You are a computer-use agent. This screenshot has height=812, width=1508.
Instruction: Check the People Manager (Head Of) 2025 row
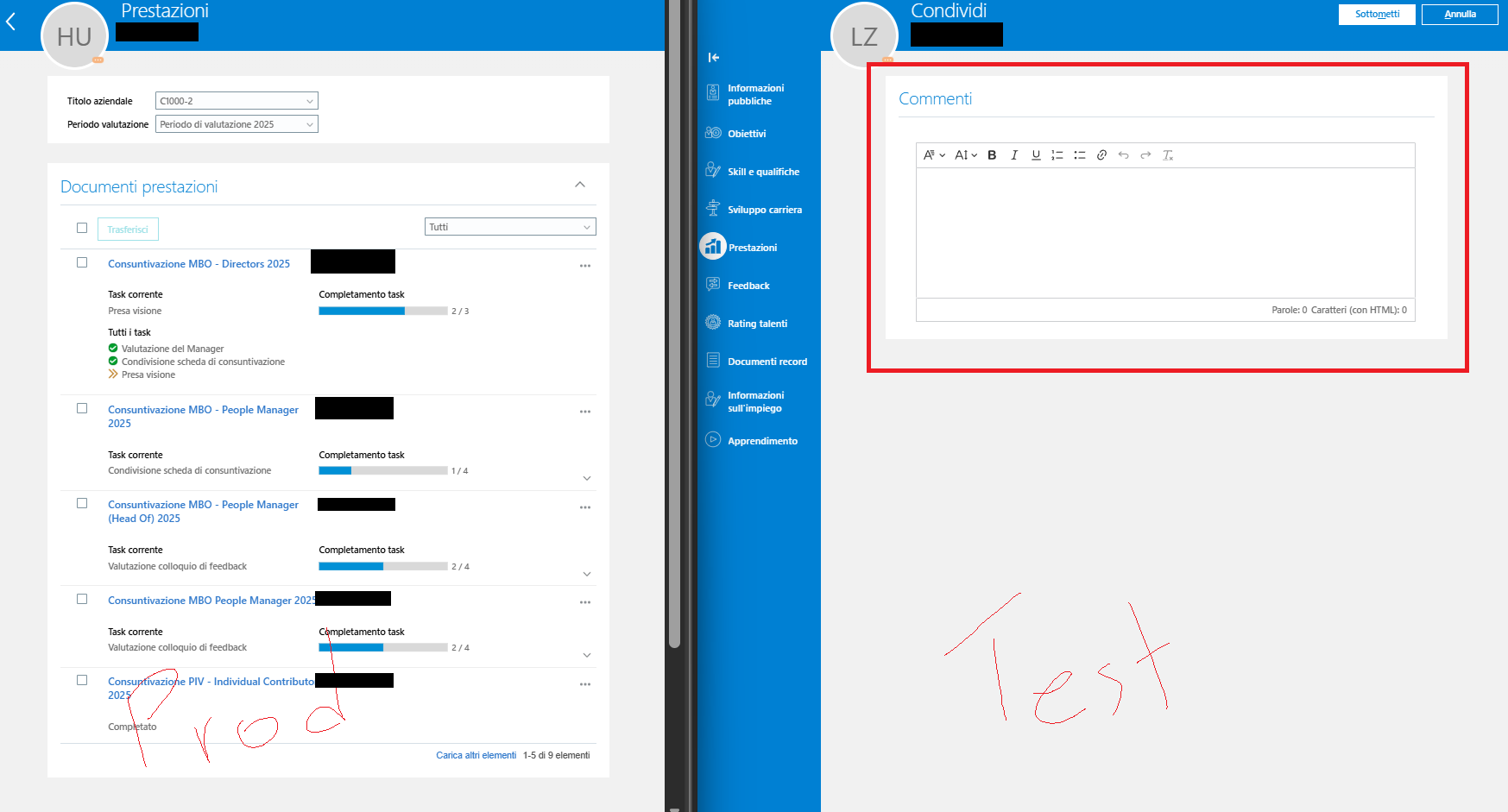tap(82, 503)
